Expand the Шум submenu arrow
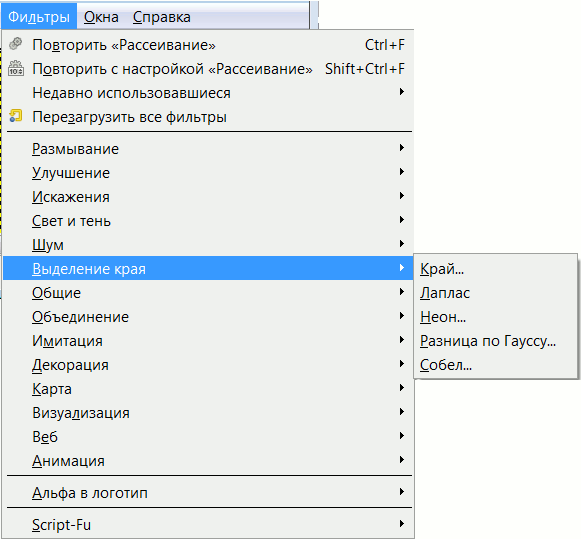The image size is (581, 539). click(x=402, y=244)
